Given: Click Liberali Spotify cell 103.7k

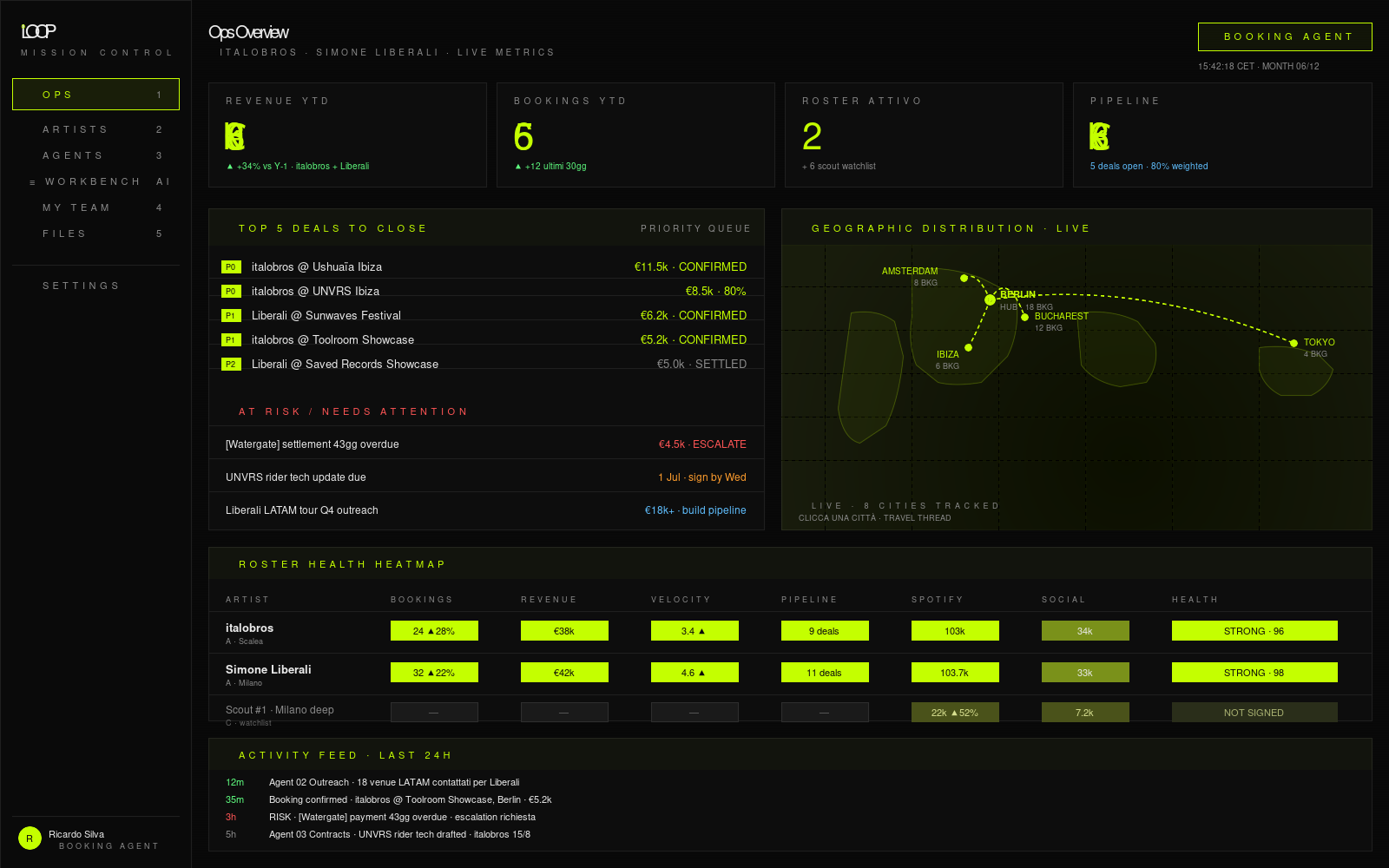Looking at the screenshot, I should click(955, 673).
